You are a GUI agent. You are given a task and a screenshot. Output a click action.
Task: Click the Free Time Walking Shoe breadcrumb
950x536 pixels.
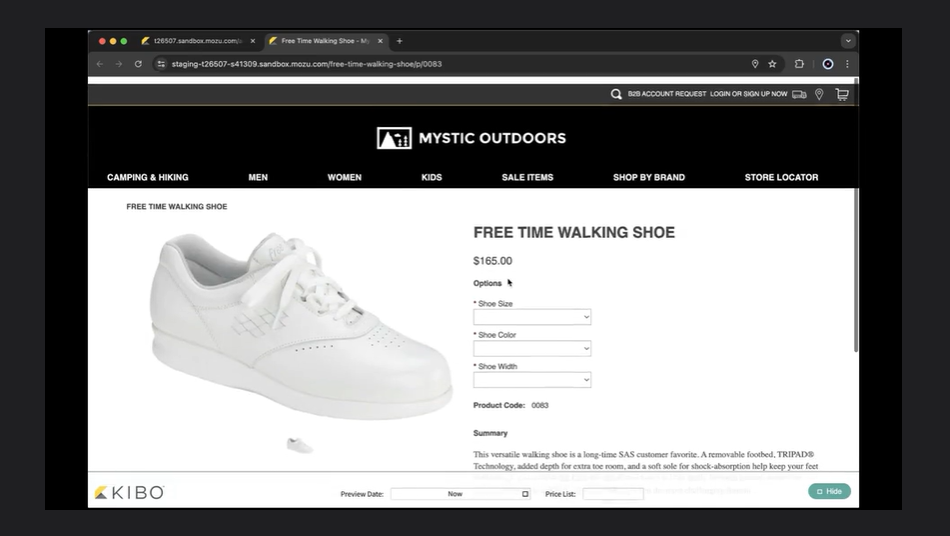[x=177, y=207]
